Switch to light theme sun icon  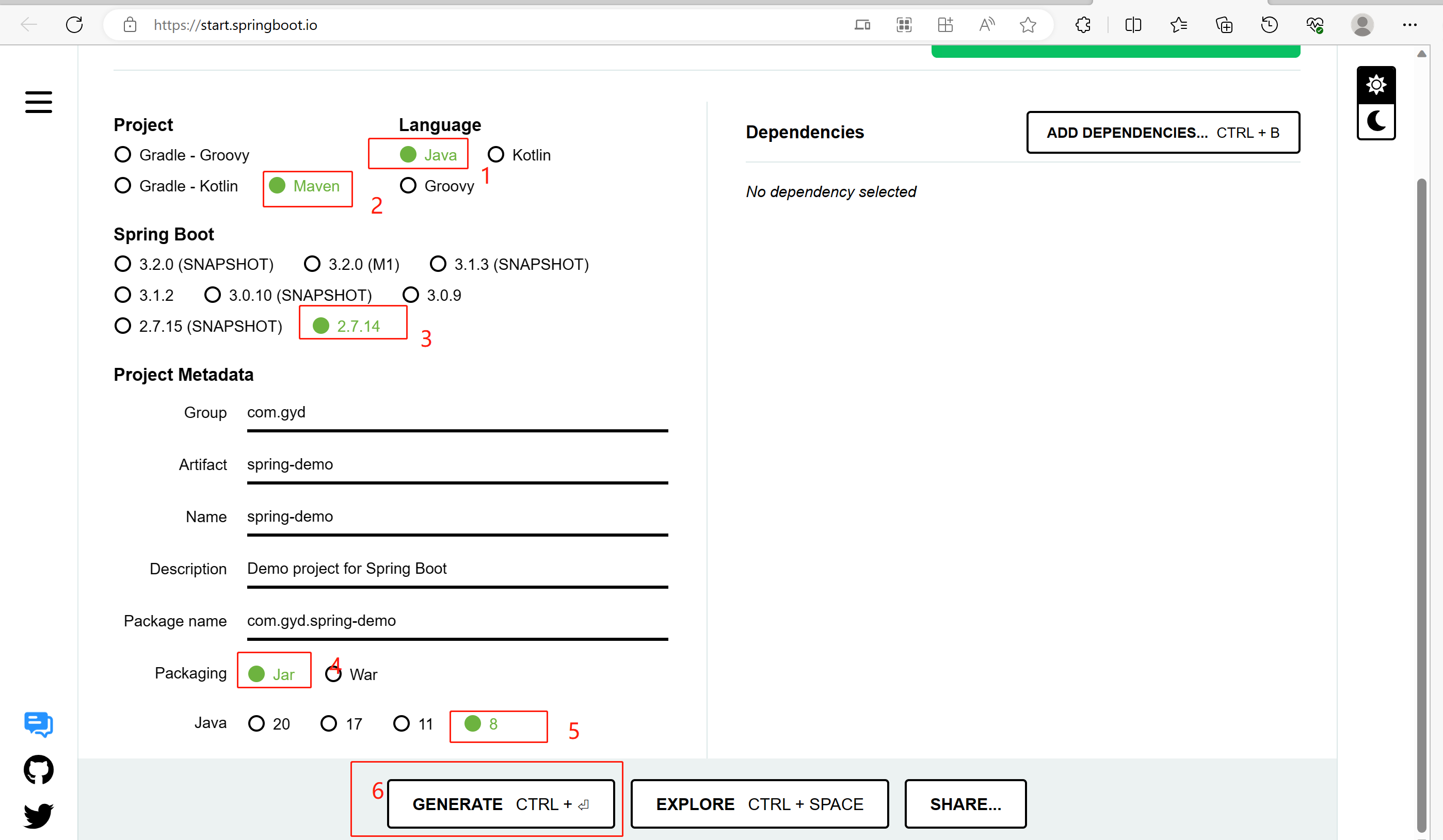(1375, 85)
